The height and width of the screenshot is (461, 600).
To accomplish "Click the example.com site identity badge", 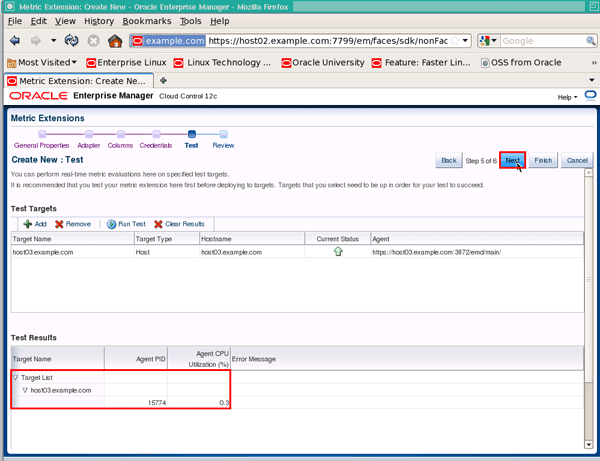I will pos(168,41).
